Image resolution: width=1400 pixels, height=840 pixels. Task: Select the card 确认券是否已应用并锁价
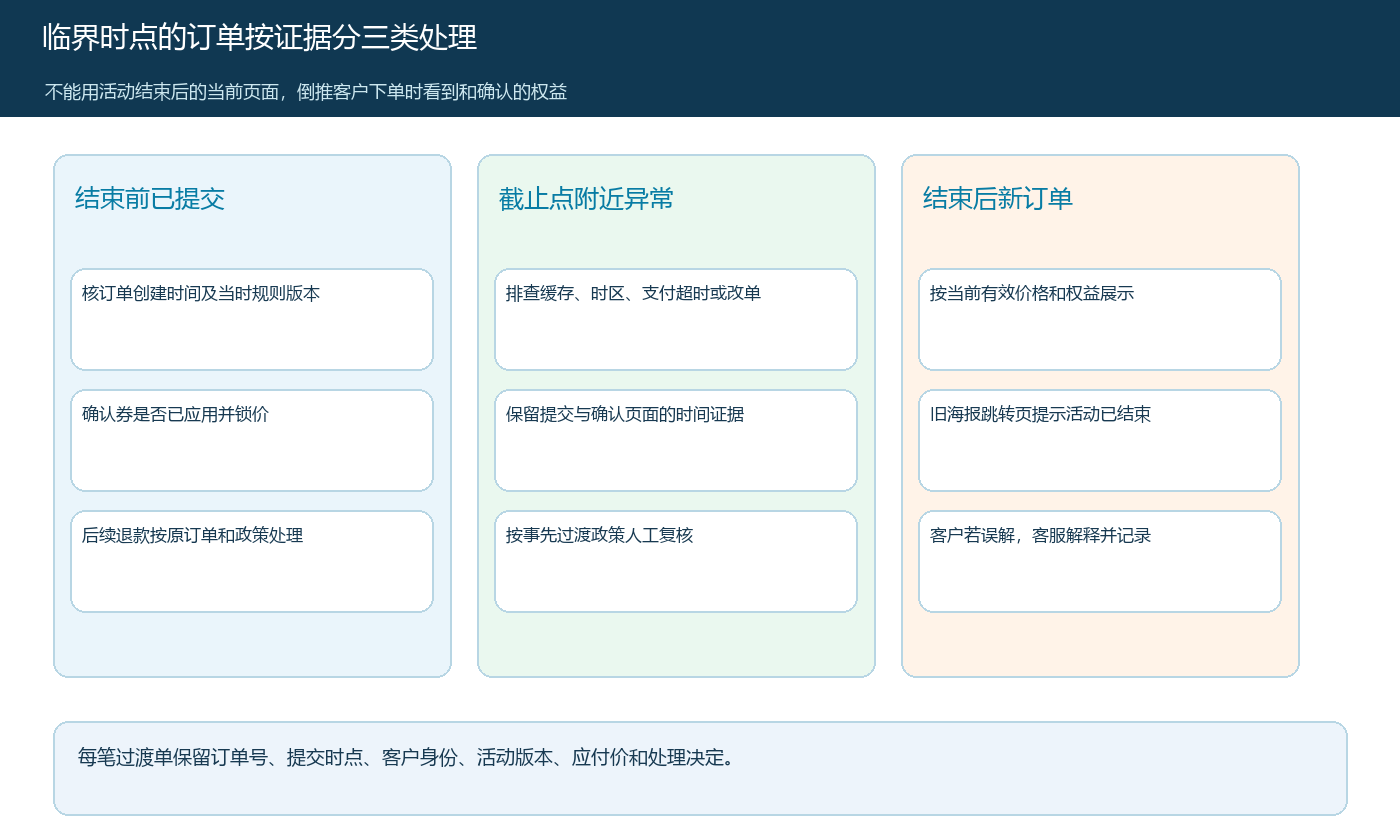(252, 440)
